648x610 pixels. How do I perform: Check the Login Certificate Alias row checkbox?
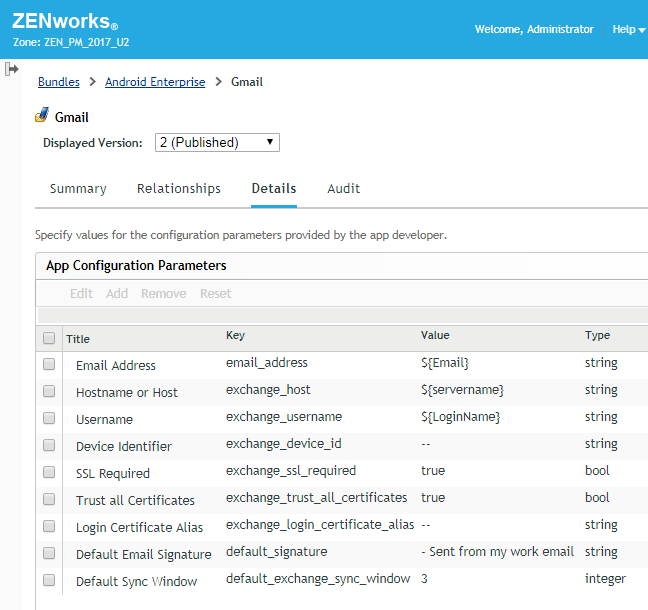[x=49, y=526]
